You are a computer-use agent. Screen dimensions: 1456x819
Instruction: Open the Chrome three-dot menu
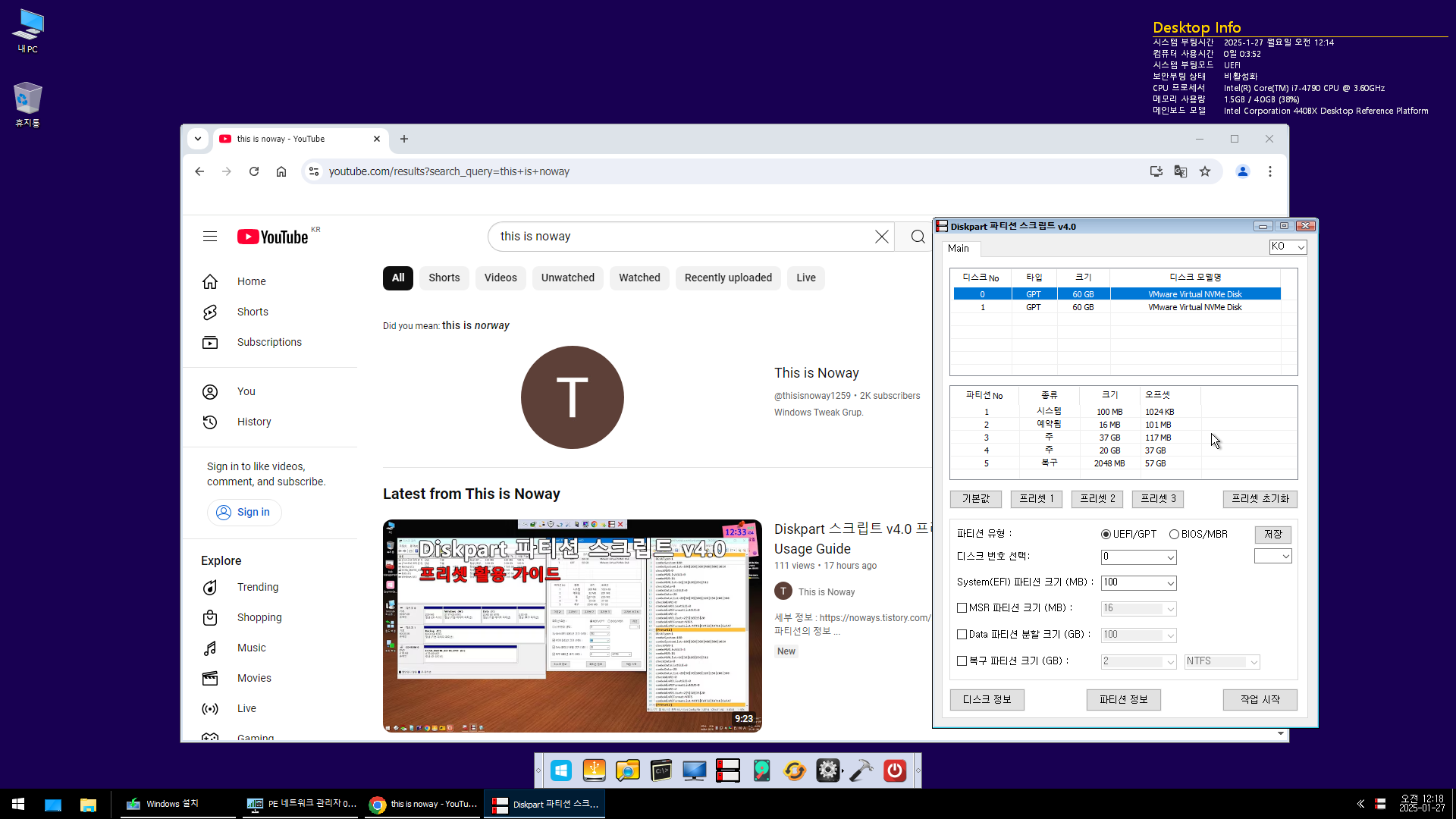click(x=1270, y=171)
